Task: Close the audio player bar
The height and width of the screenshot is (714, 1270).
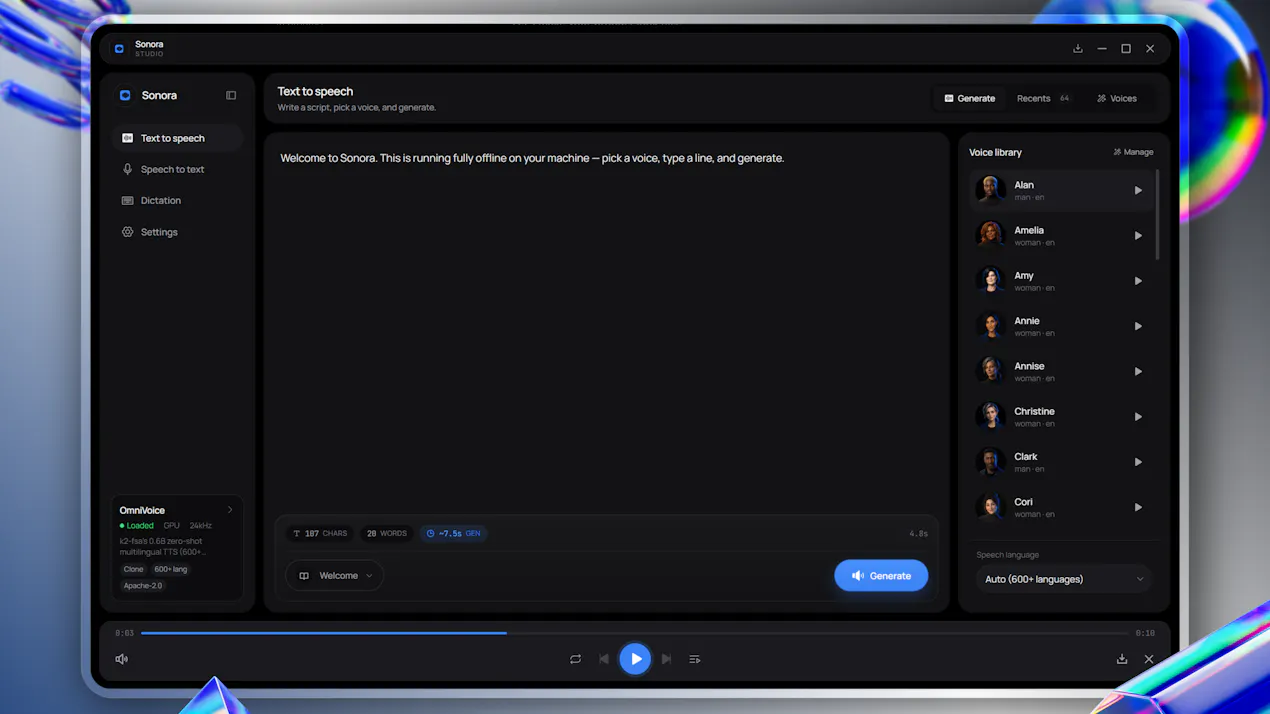Action: coord(1149,659)
